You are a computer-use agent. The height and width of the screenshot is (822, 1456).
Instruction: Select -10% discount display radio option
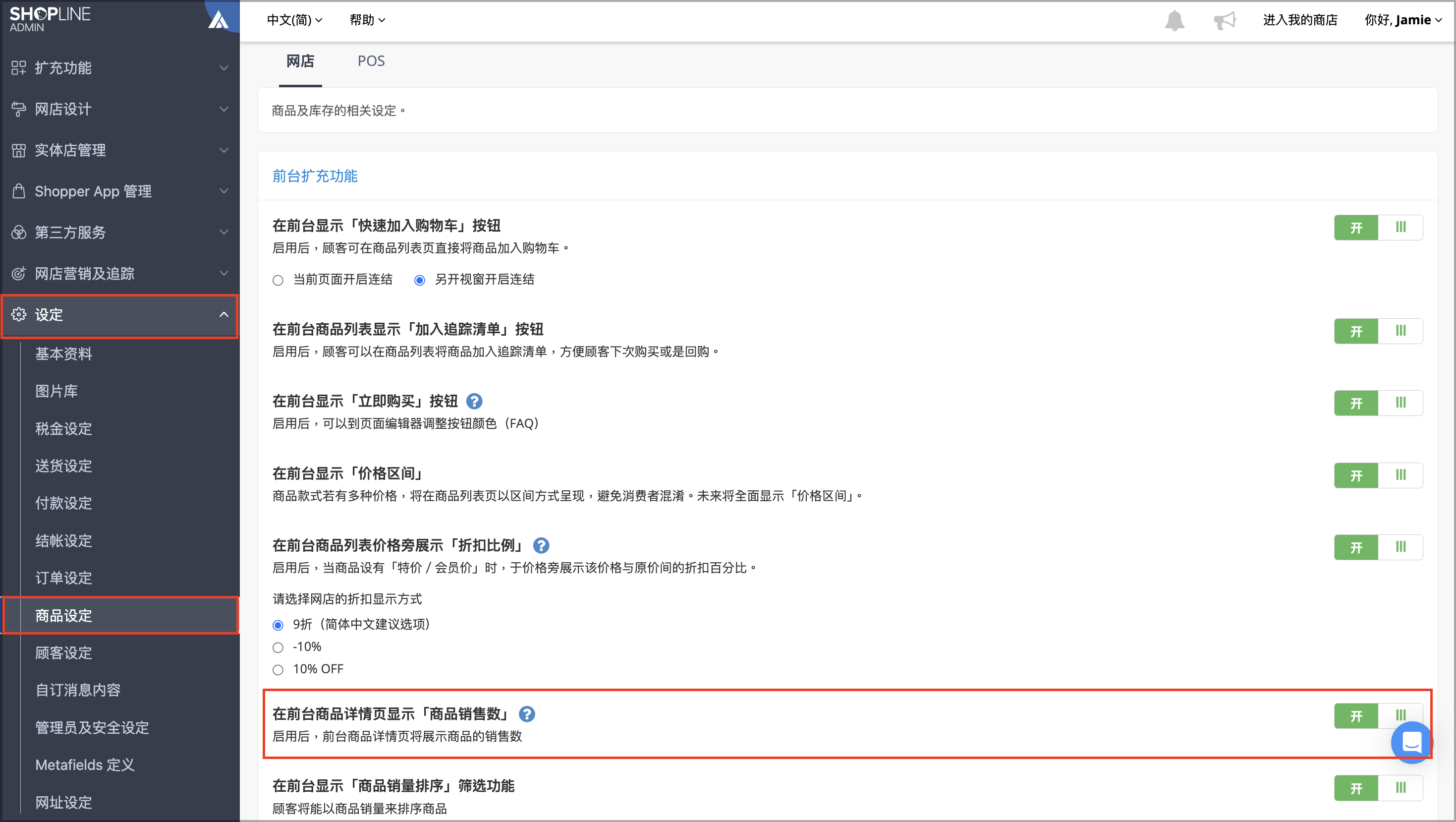pos(278,648)
